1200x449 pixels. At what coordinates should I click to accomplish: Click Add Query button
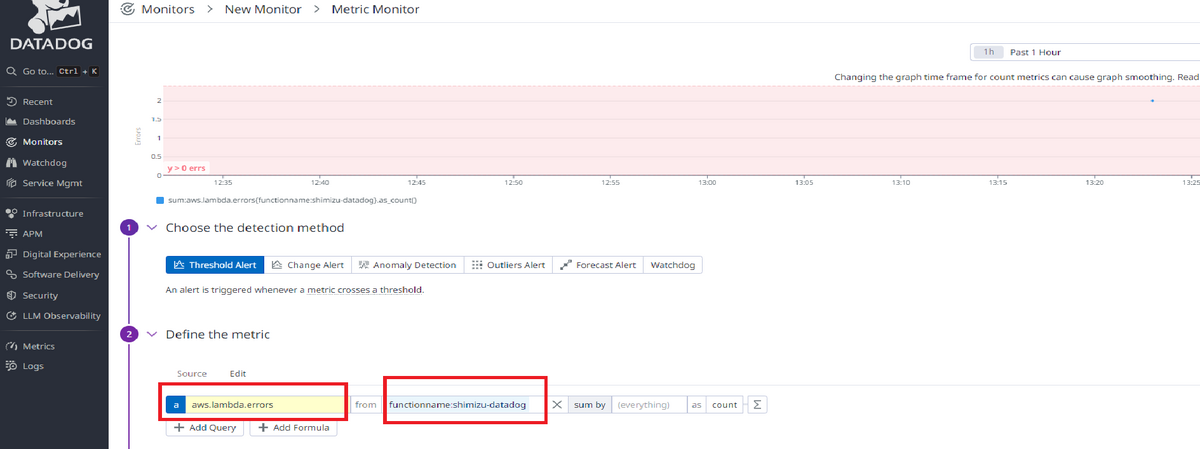206,427
